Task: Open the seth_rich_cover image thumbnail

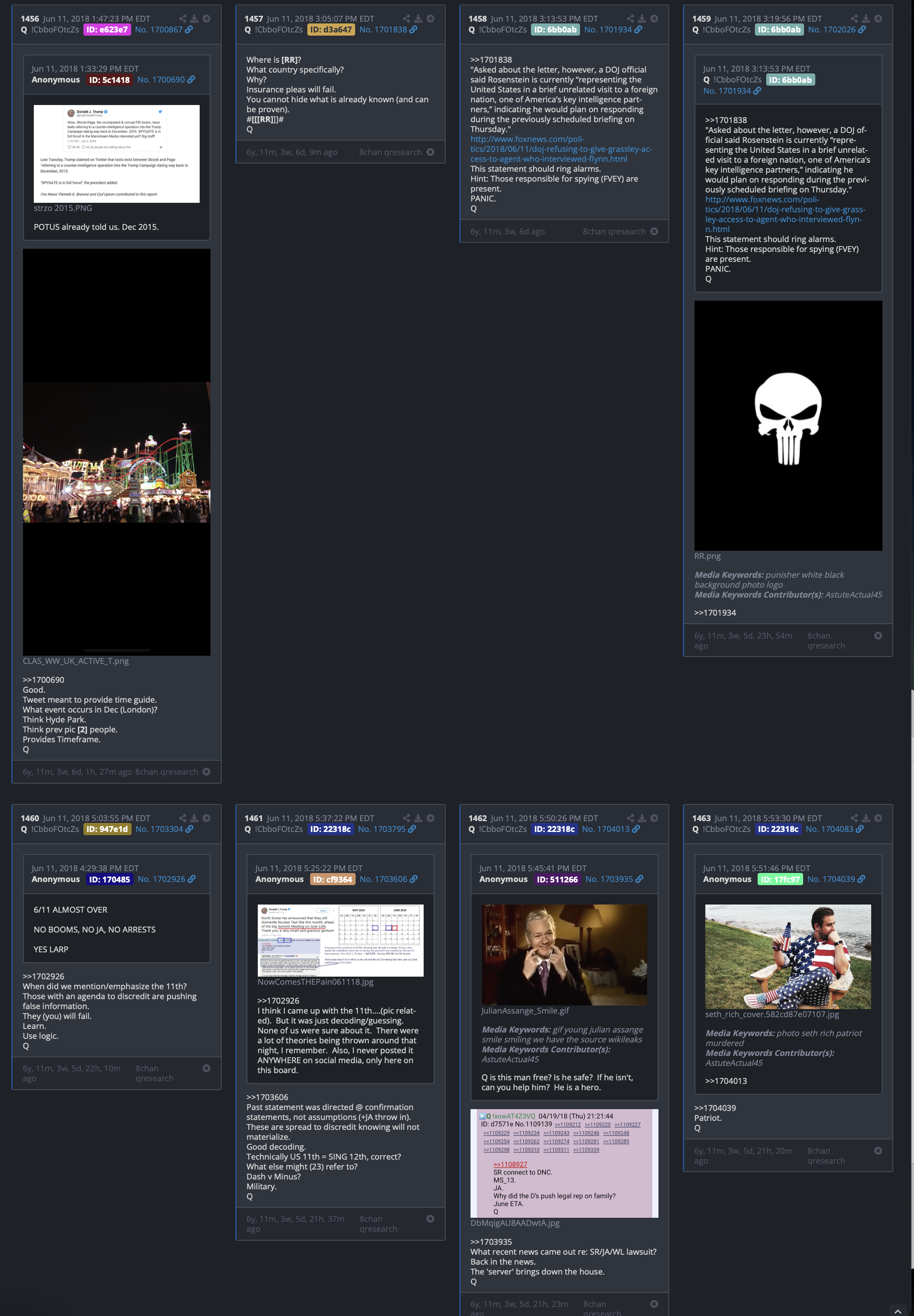Action: pos(788,957)
